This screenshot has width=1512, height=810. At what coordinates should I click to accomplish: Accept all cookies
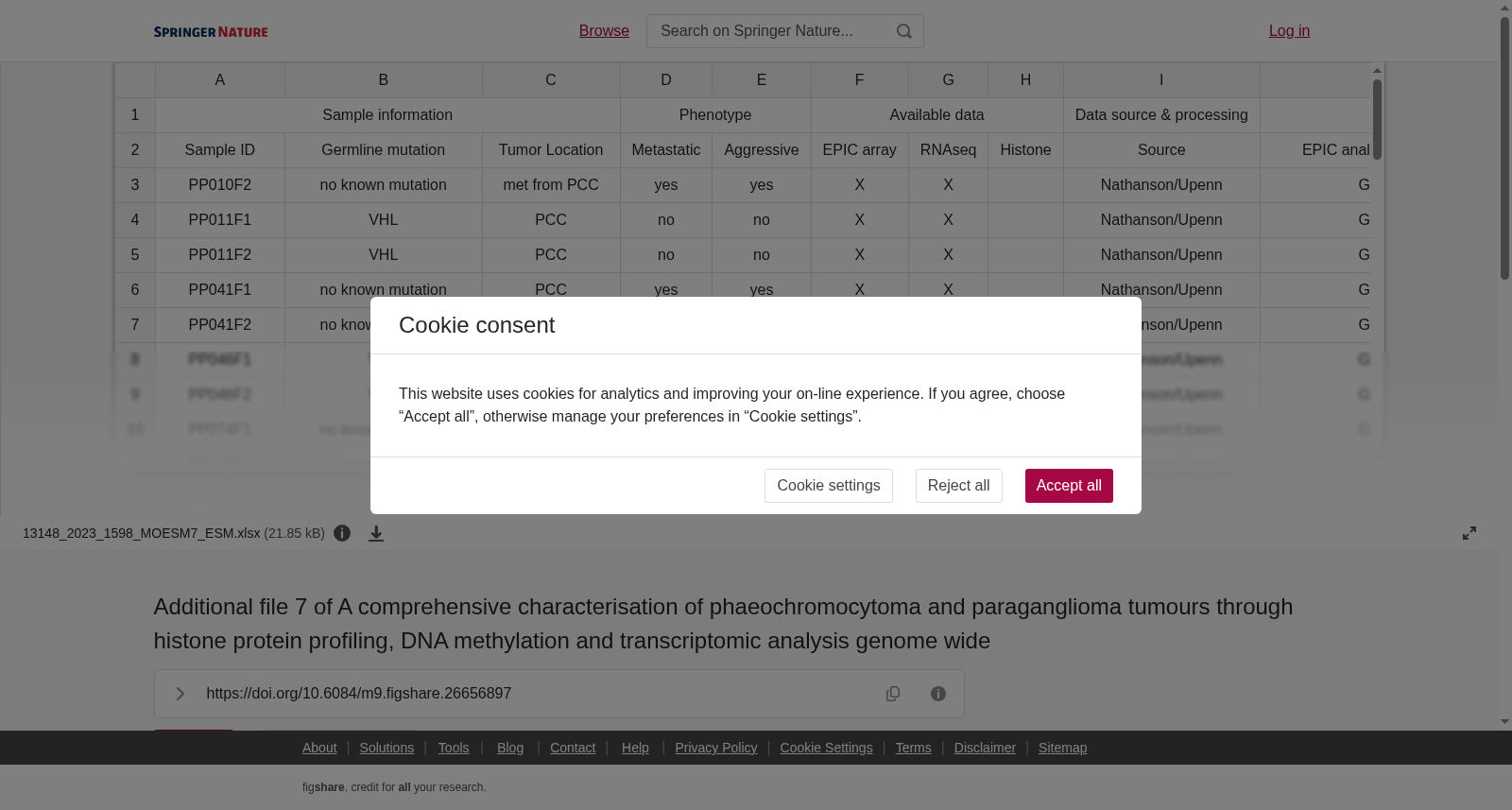click(x=1069, y=486)
